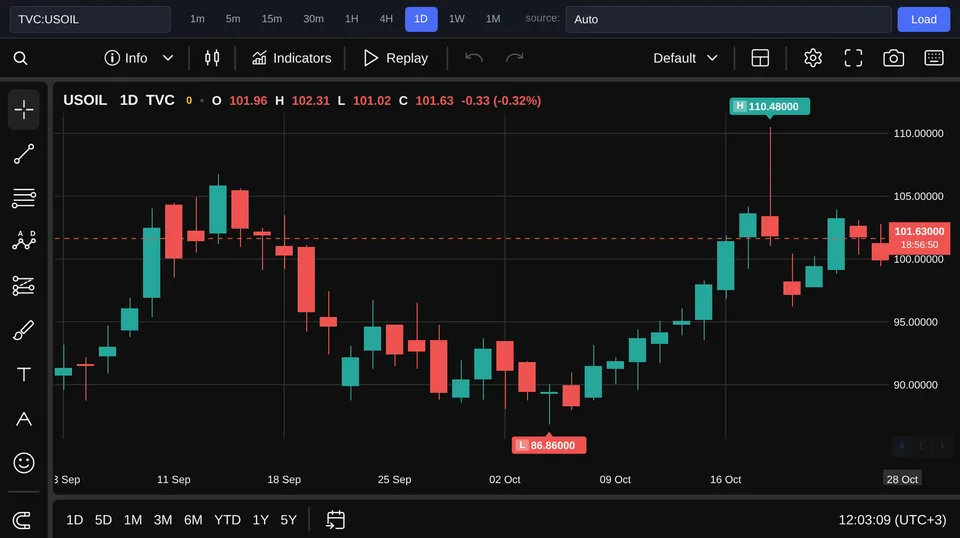Click the TVC:USOIL symbol field
This screenshot has height=538, width=960.
90,19
